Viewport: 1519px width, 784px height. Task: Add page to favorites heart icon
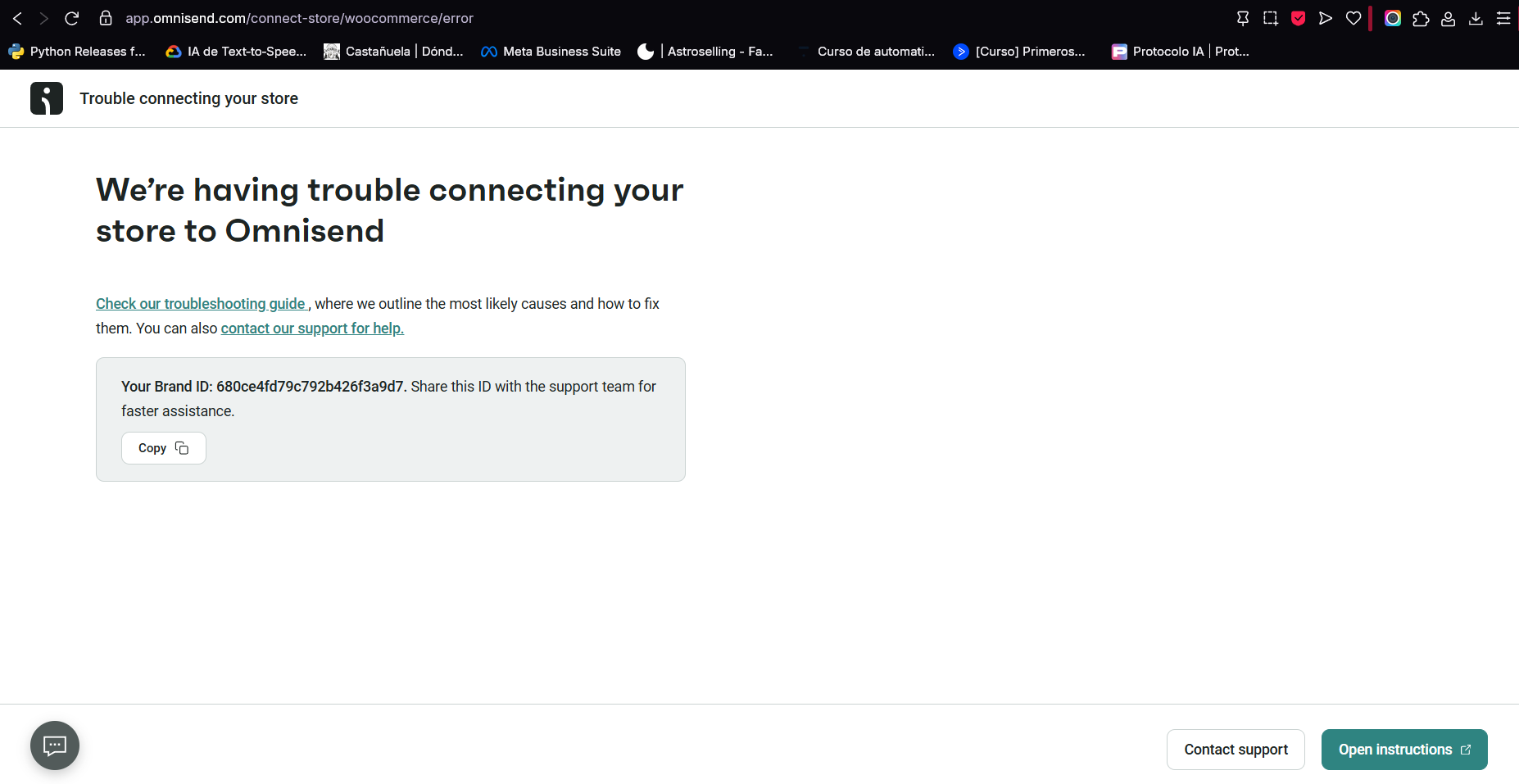point(1353,18)
